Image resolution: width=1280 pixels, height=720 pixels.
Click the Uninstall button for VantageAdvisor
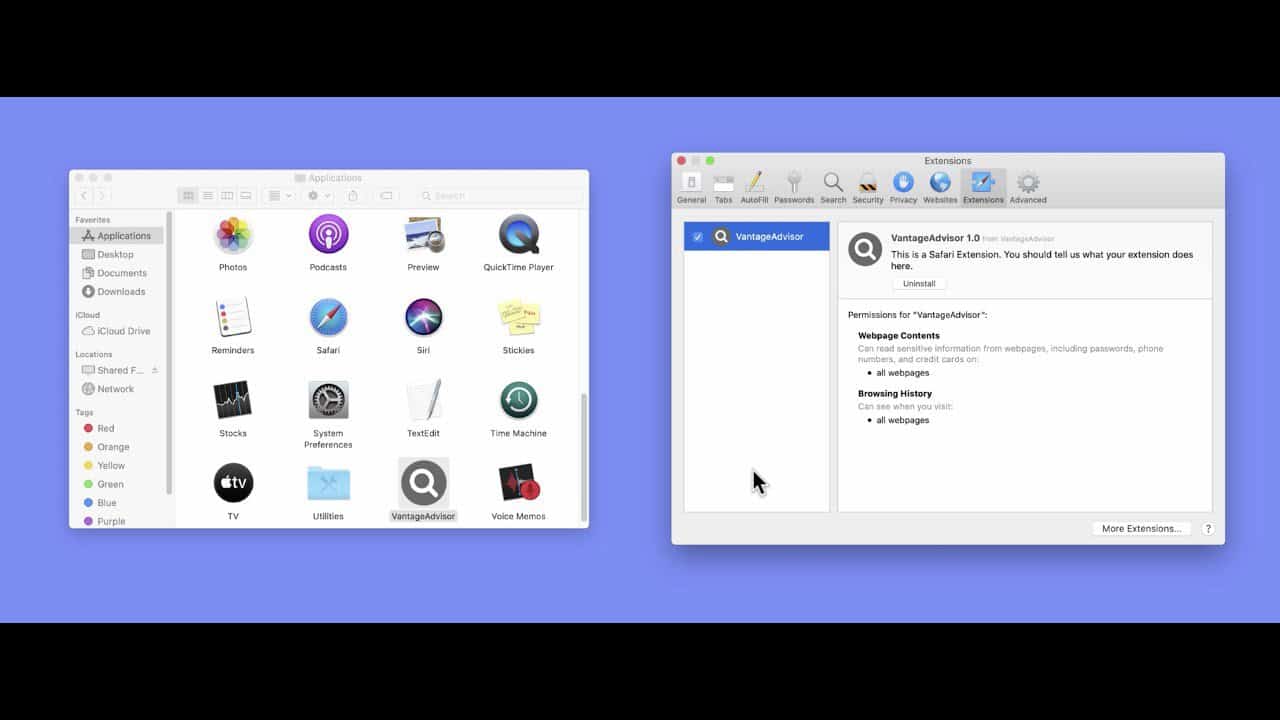click(919, 284)
